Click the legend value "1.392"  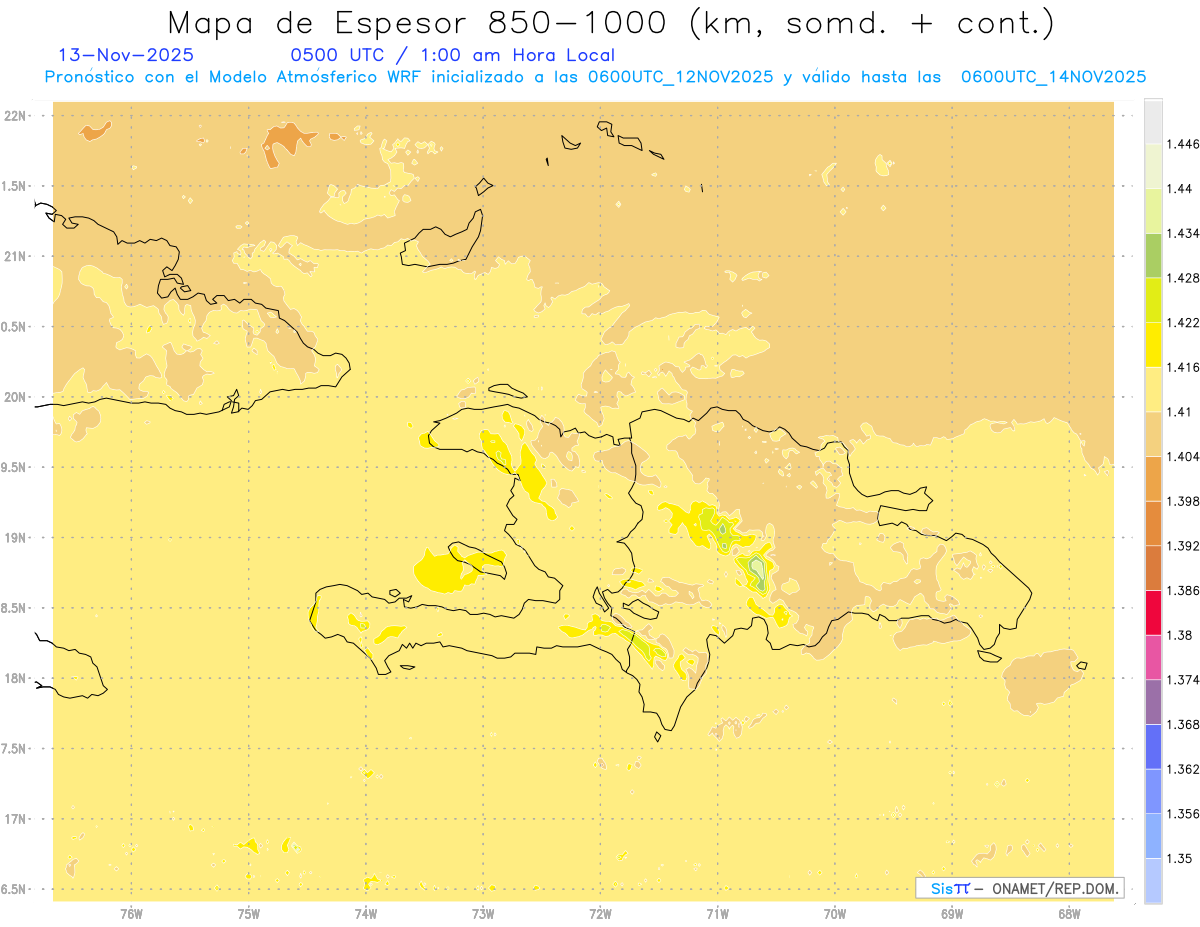pyautogui.click(x=1183, y=546)
